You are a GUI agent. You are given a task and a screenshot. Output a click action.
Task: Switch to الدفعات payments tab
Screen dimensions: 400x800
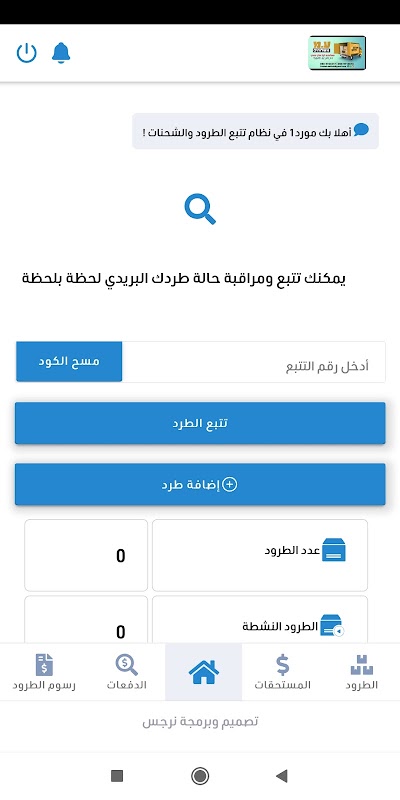pos(127,672)
